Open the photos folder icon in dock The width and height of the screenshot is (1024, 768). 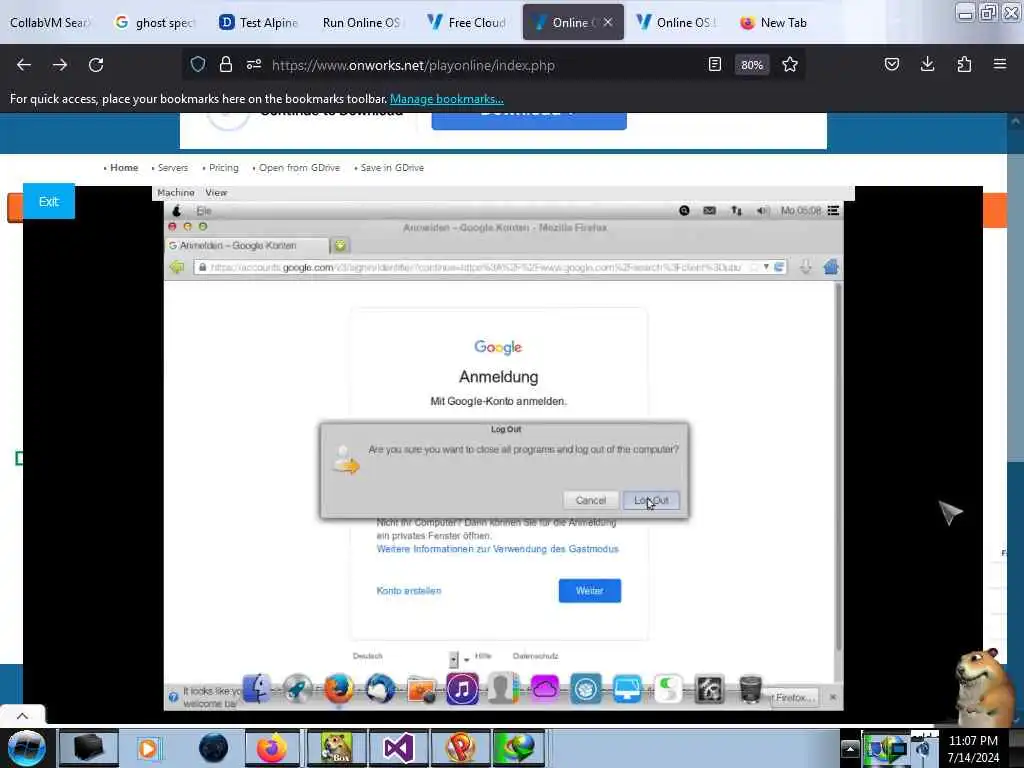[421, 690]
